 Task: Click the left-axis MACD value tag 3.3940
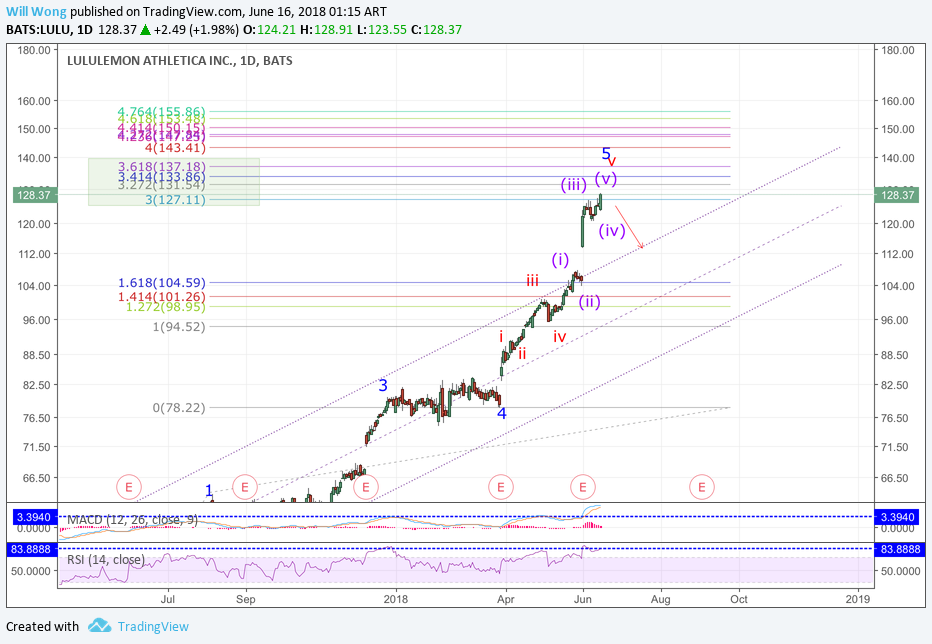coord(33,517)
